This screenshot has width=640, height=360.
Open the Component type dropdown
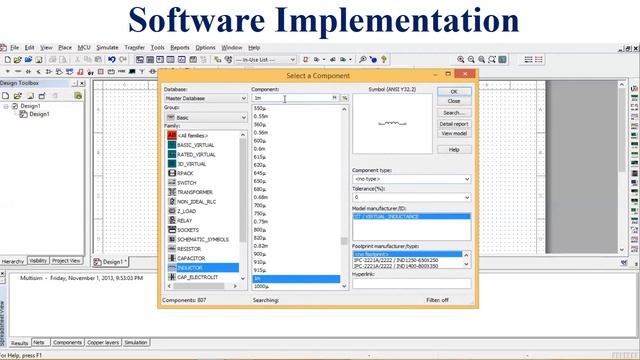[411, 179]
